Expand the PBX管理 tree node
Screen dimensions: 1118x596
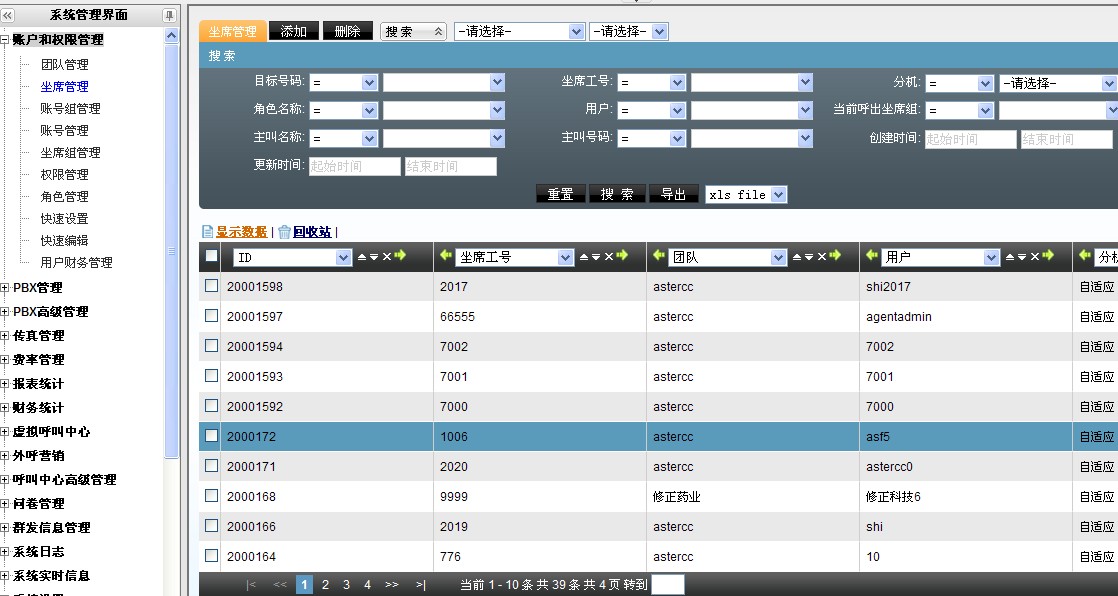tap(5, 288)
